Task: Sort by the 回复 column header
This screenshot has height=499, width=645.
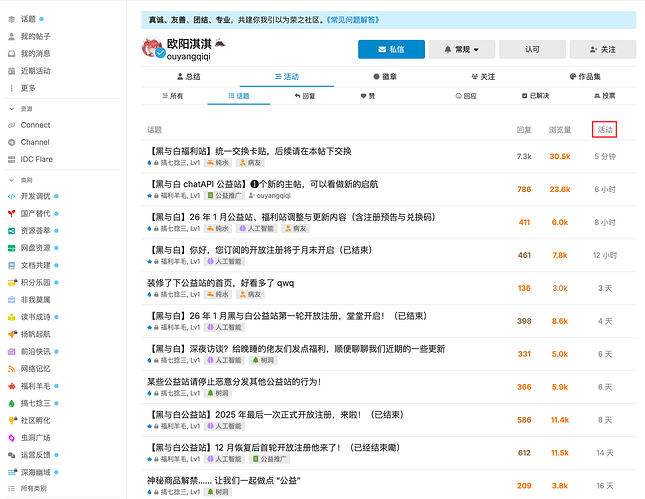Action: (524, 130)
